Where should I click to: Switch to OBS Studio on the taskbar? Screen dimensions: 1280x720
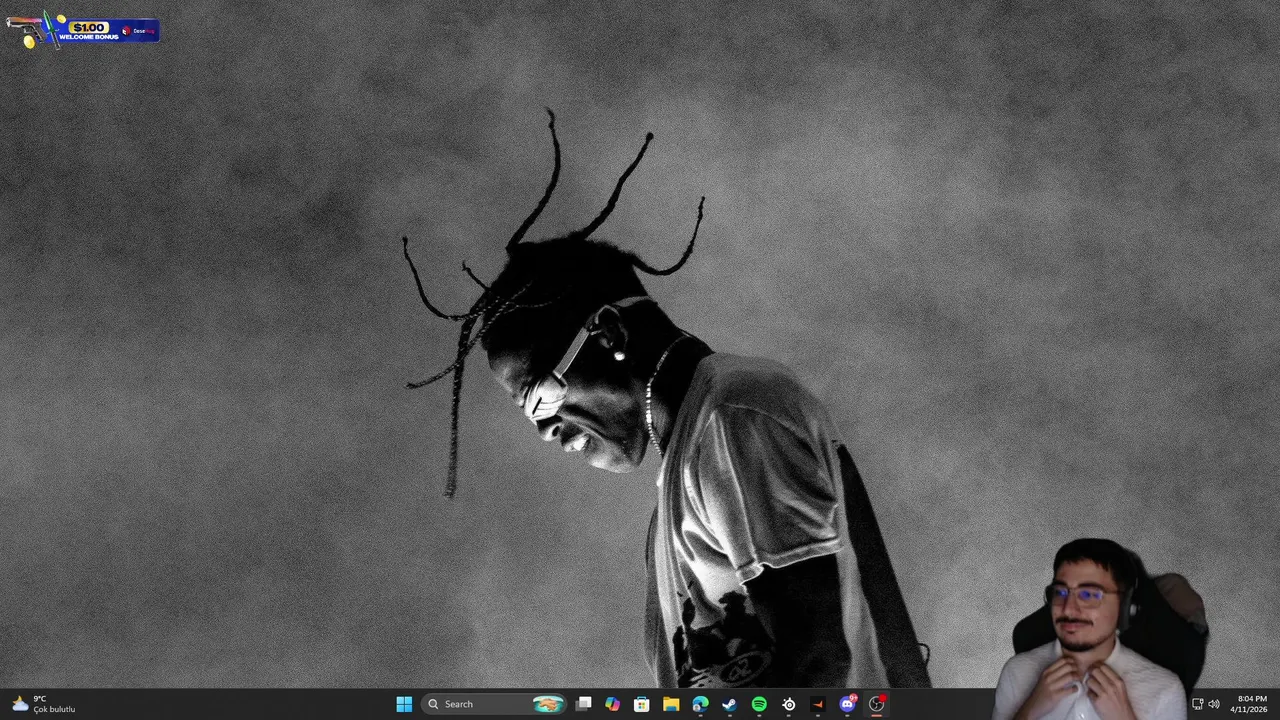[877, 704]
